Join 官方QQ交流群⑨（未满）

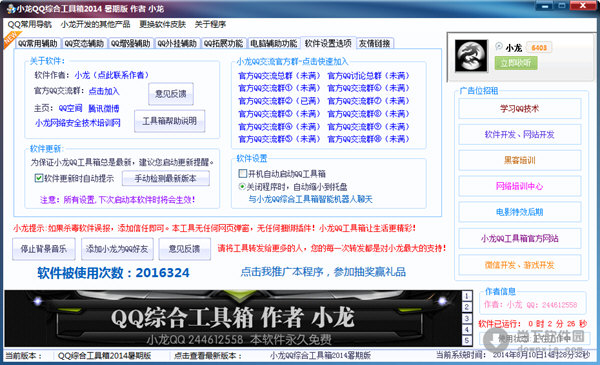pyautogui.click(x=368, y=127)
